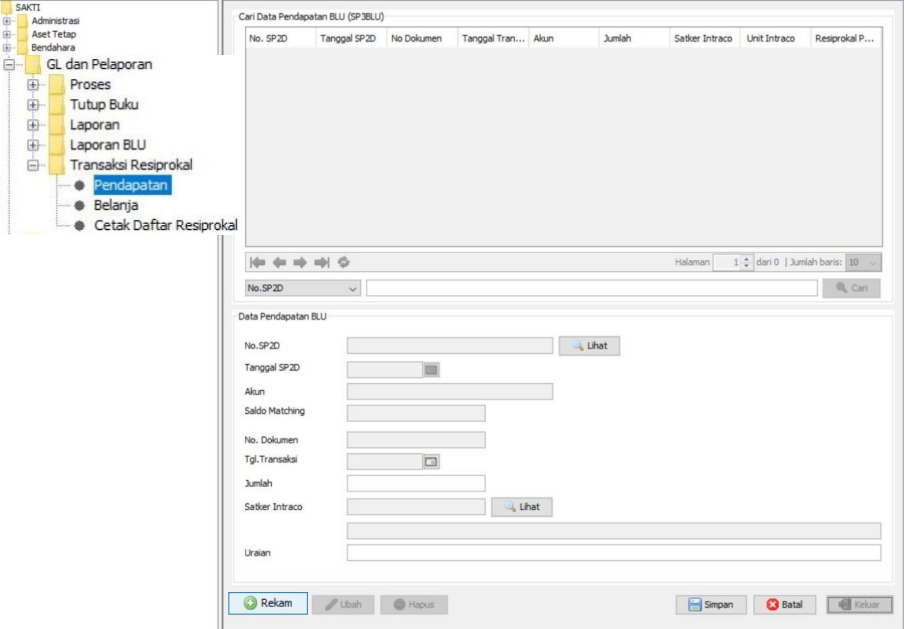This screenshot has width=904, height=629.
Task: Click the Simpan save button
Action: pos(710,605)
